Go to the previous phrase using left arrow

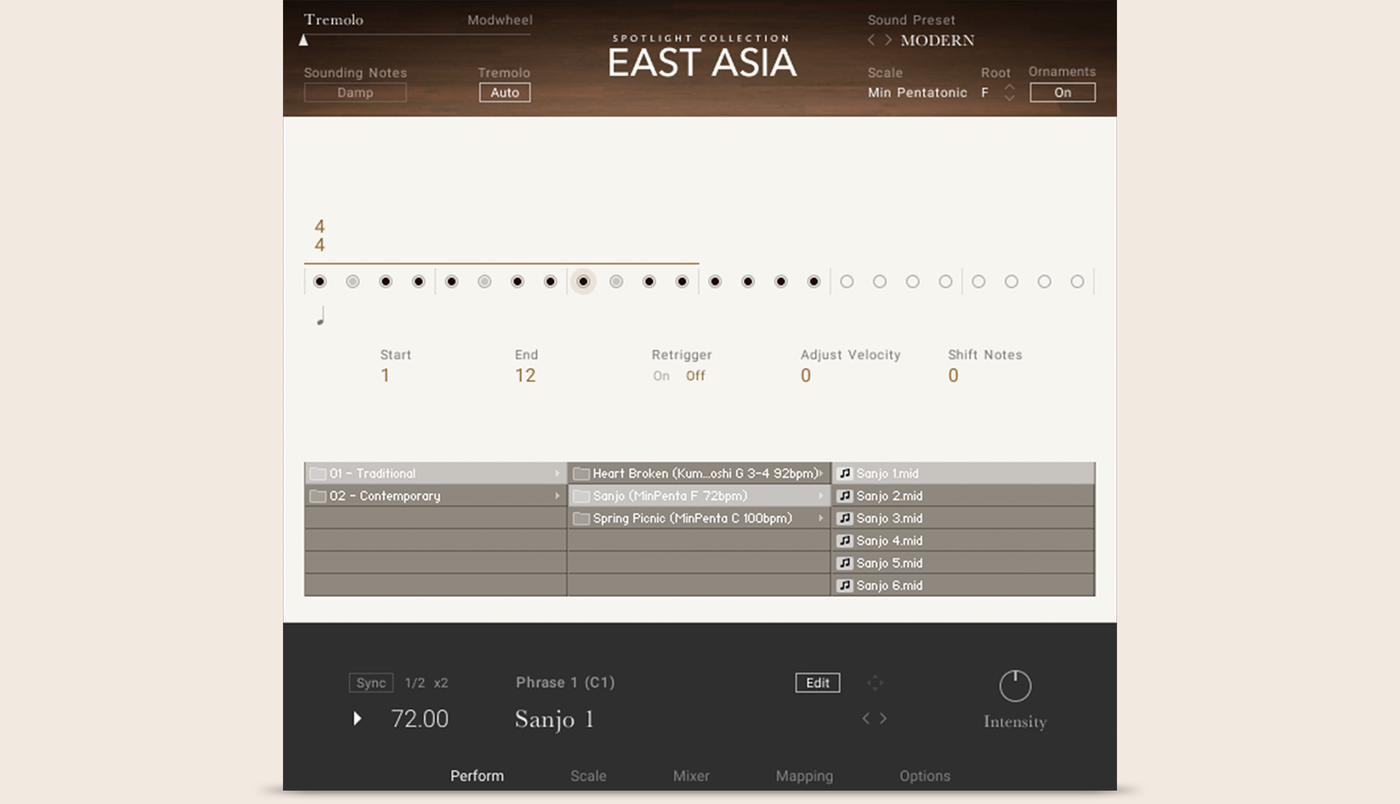(866, 718)
